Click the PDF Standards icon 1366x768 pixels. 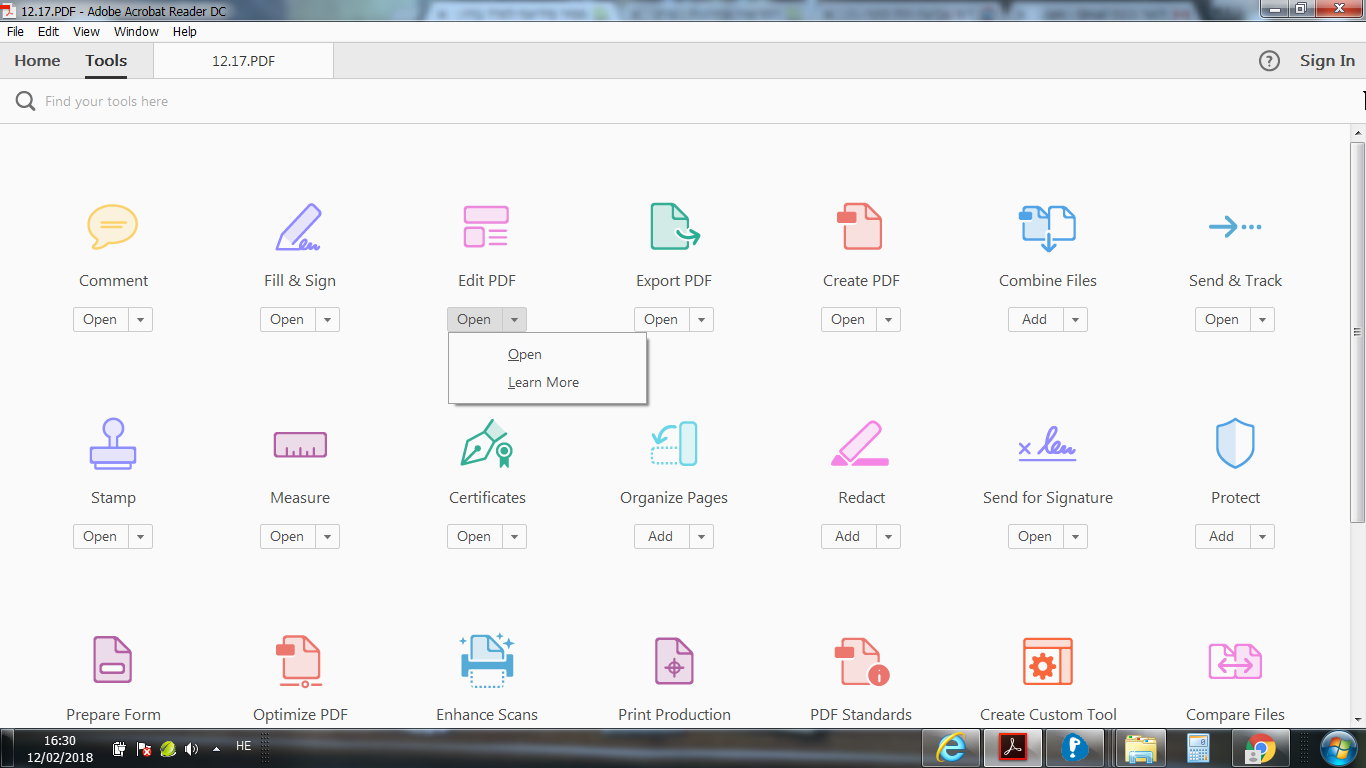862,662
